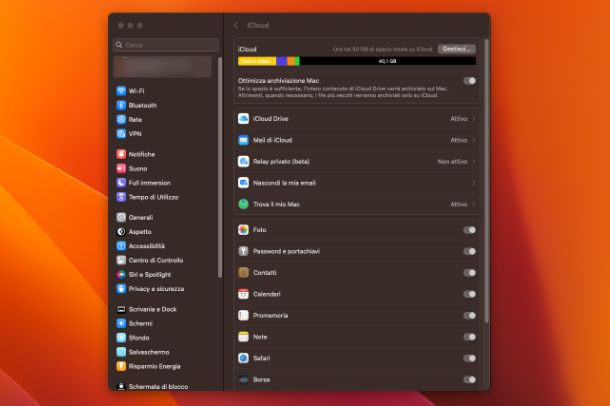Click the Sfondo wallpaper icon
The image size is (610, 406).
[121, 338]
